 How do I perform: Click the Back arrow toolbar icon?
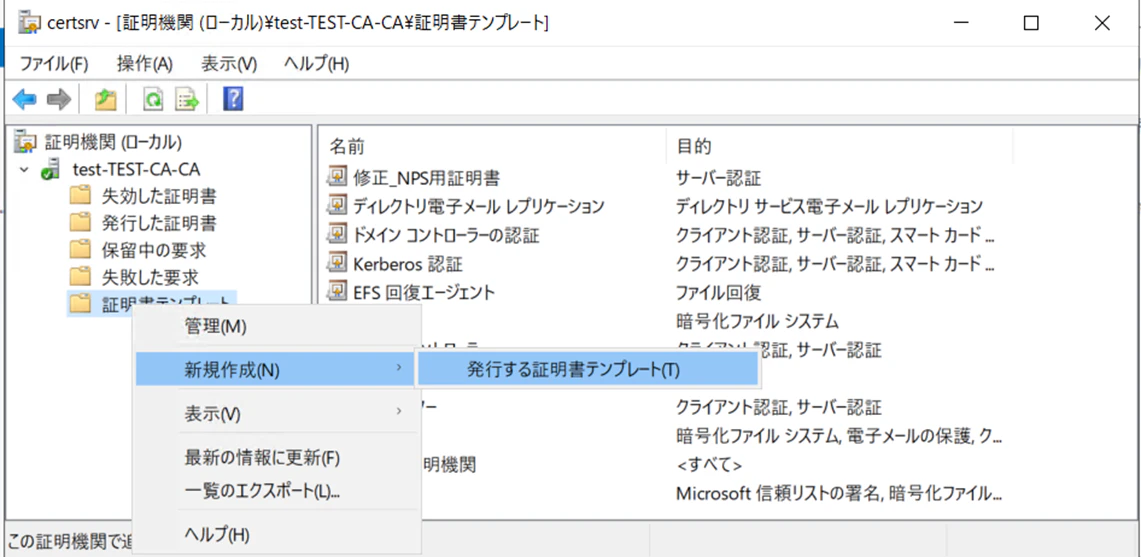pos(25,100)
